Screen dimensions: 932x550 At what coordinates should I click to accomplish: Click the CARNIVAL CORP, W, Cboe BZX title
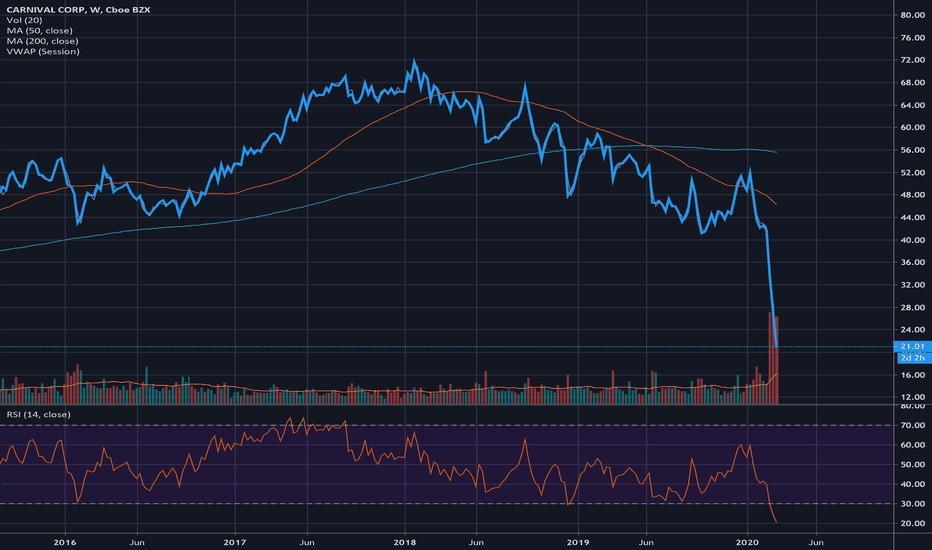point(78,10)
